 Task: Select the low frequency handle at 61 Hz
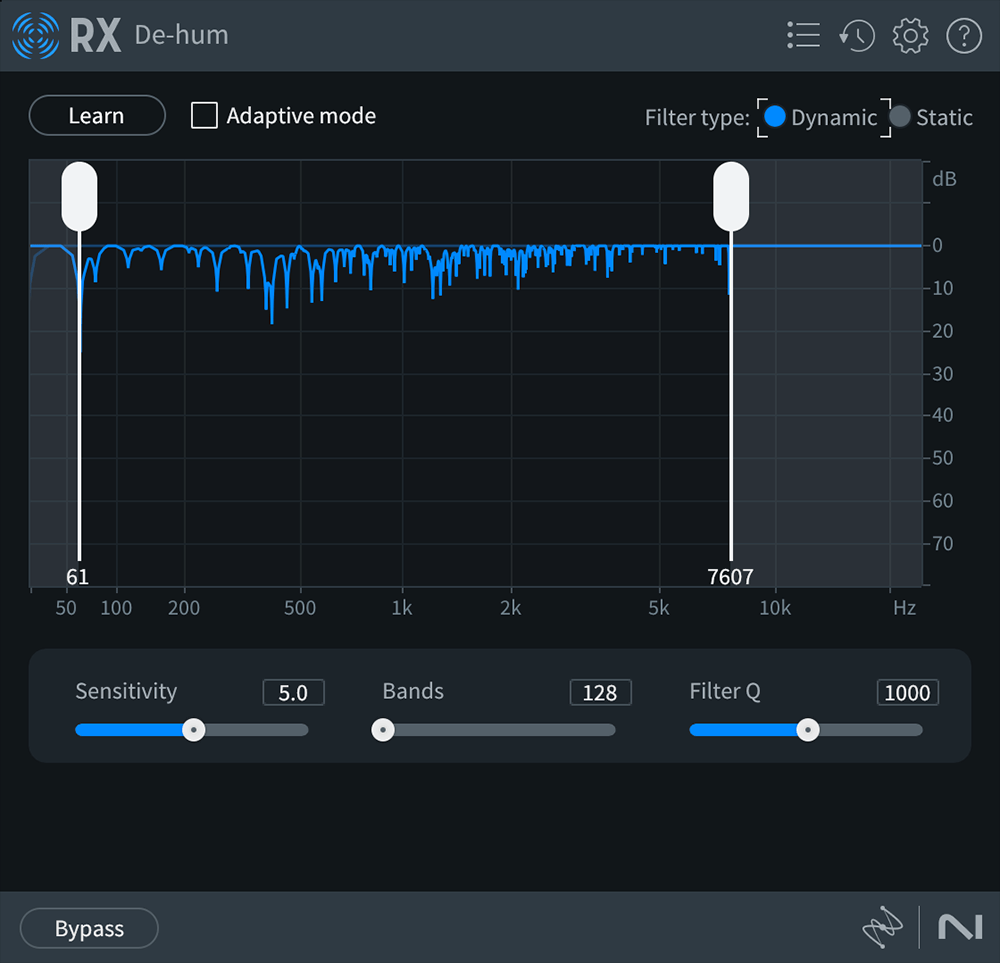coord(79,196)
